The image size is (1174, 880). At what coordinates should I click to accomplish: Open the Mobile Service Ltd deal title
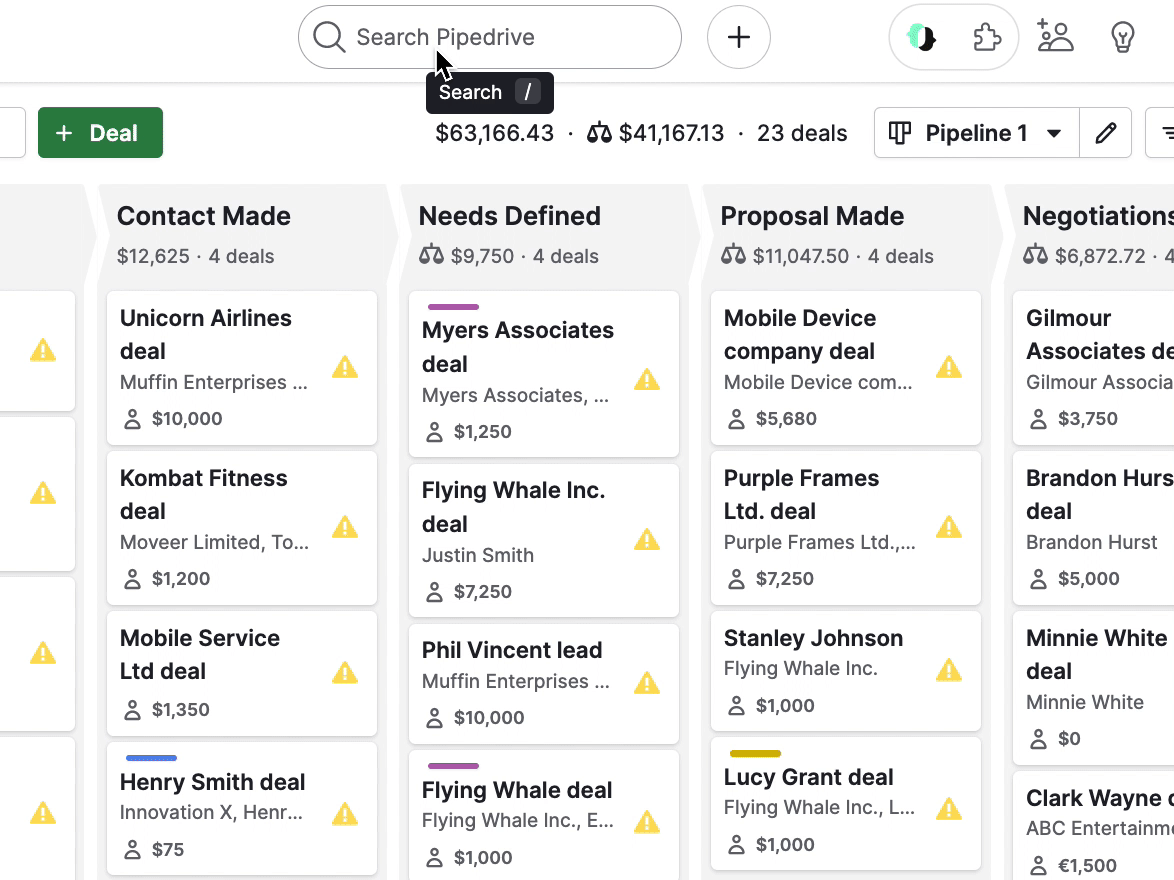pos(200,655)
